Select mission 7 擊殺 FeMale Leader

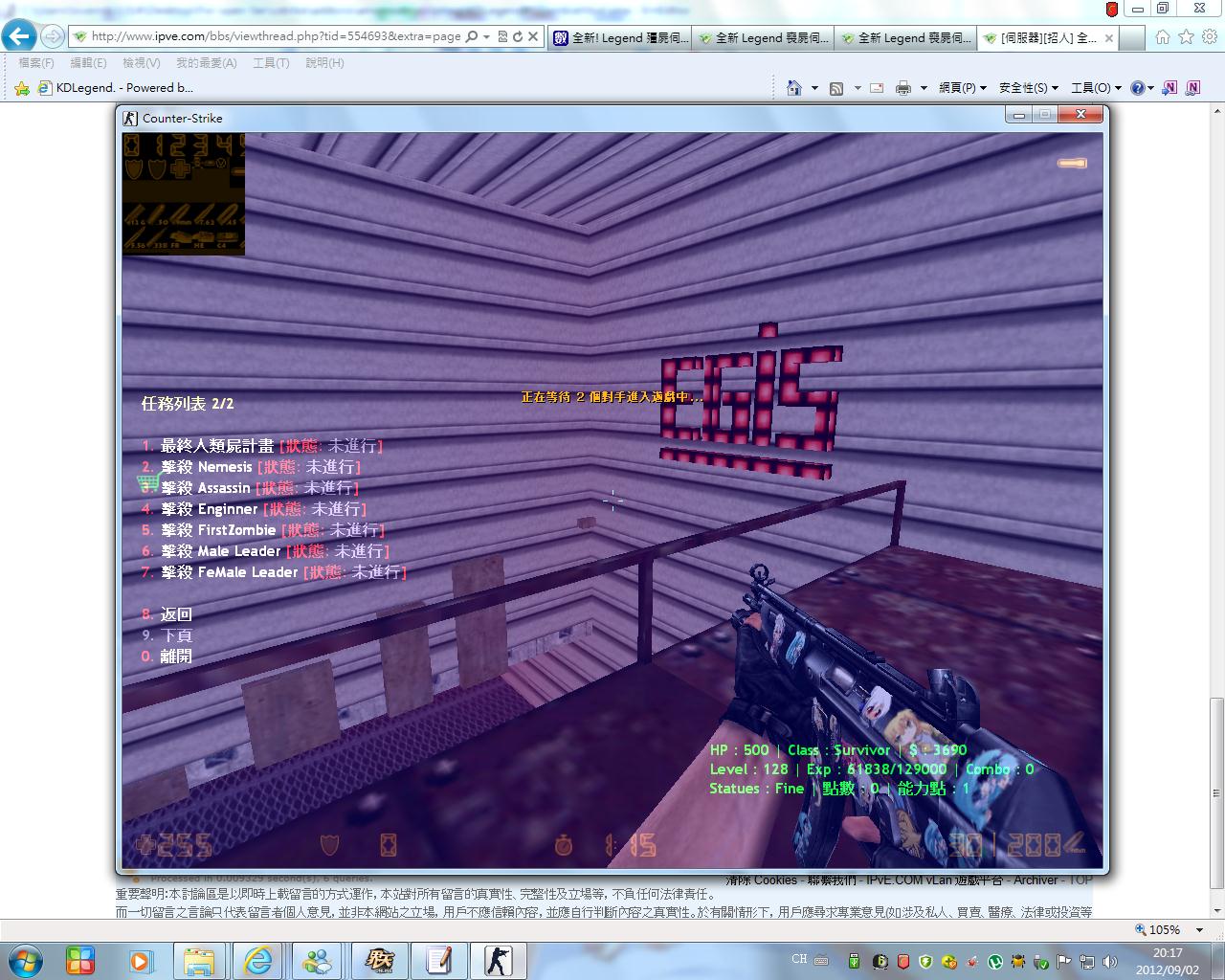click(274, 572)
